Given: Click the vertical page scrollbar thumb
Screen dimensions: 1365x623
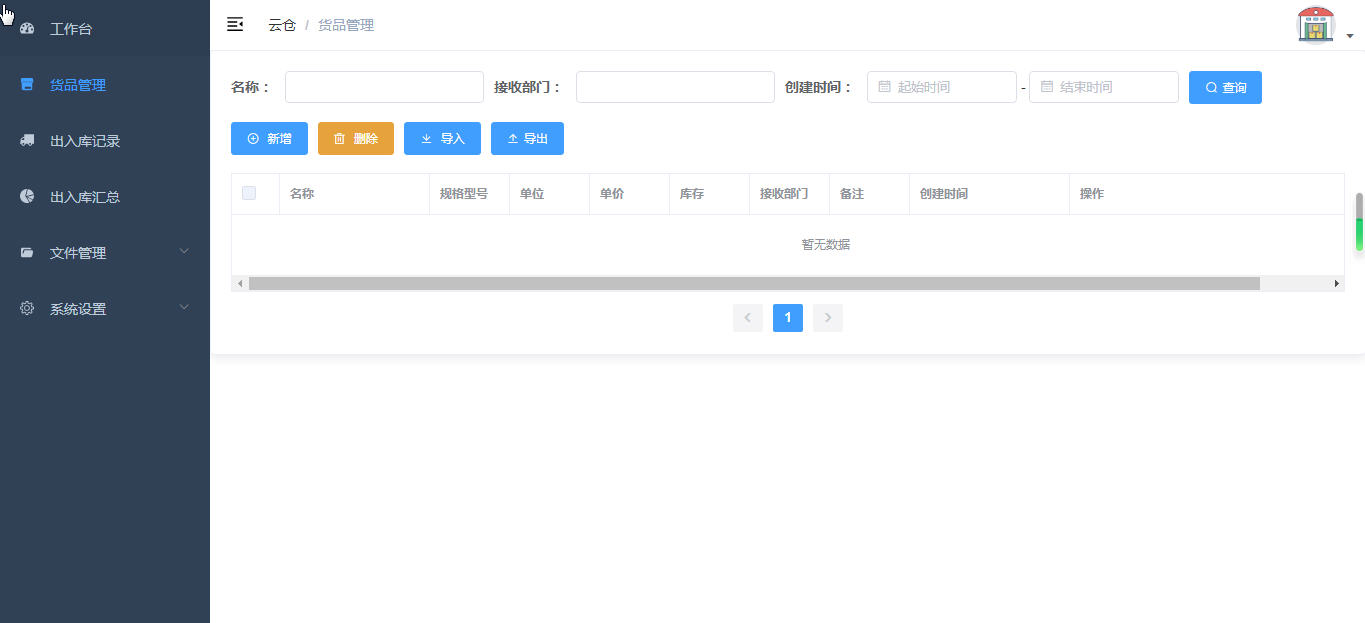Looking at the screenshot, I should [x=1359, y=221].
